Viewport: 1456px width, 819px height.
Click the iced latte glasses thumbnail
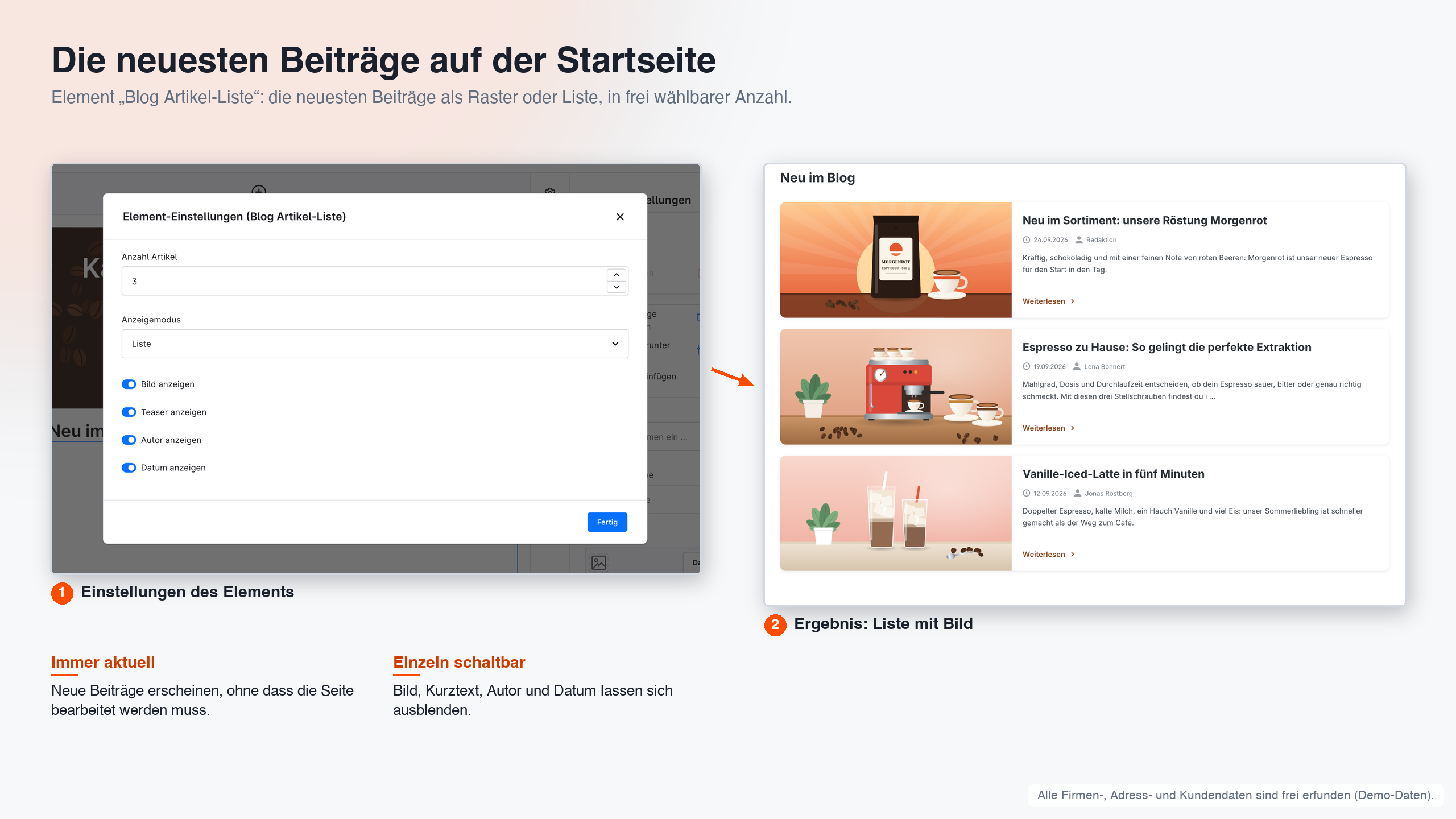[x=896, y=513]
